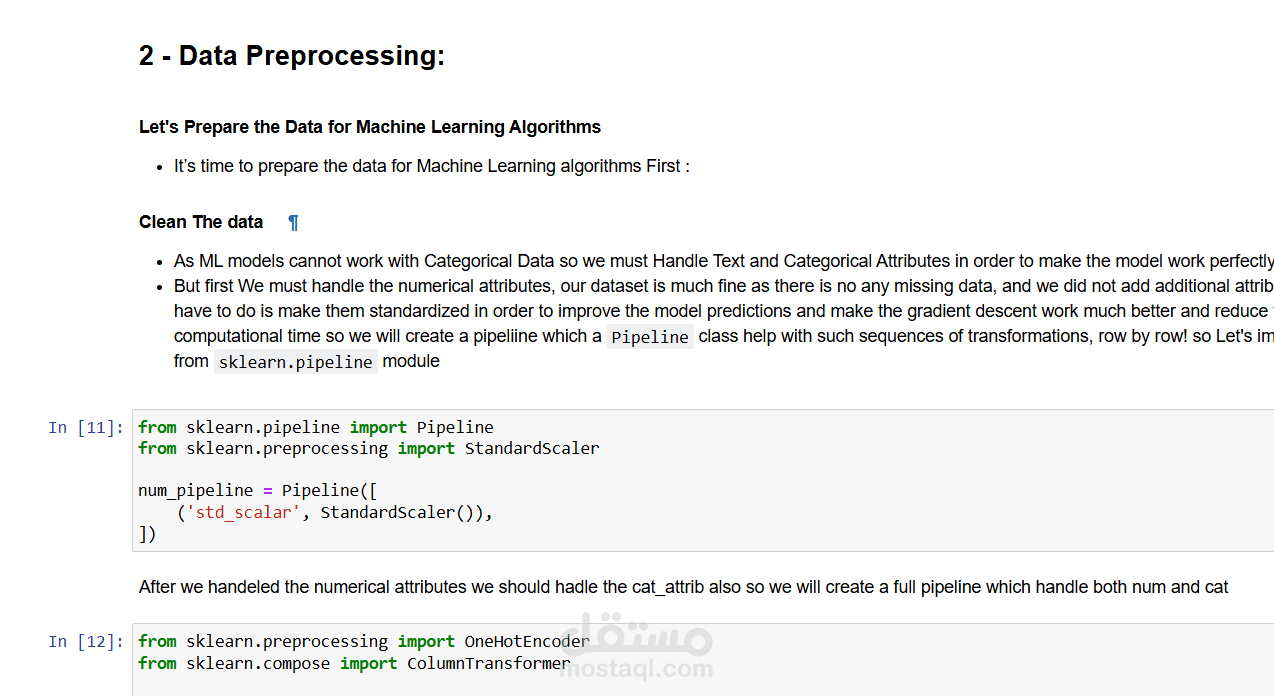The image size is (1274, 696).
Task: Click the 'std_scalar' string in the code
Action: pyautogui.click(x=243, y=513)
